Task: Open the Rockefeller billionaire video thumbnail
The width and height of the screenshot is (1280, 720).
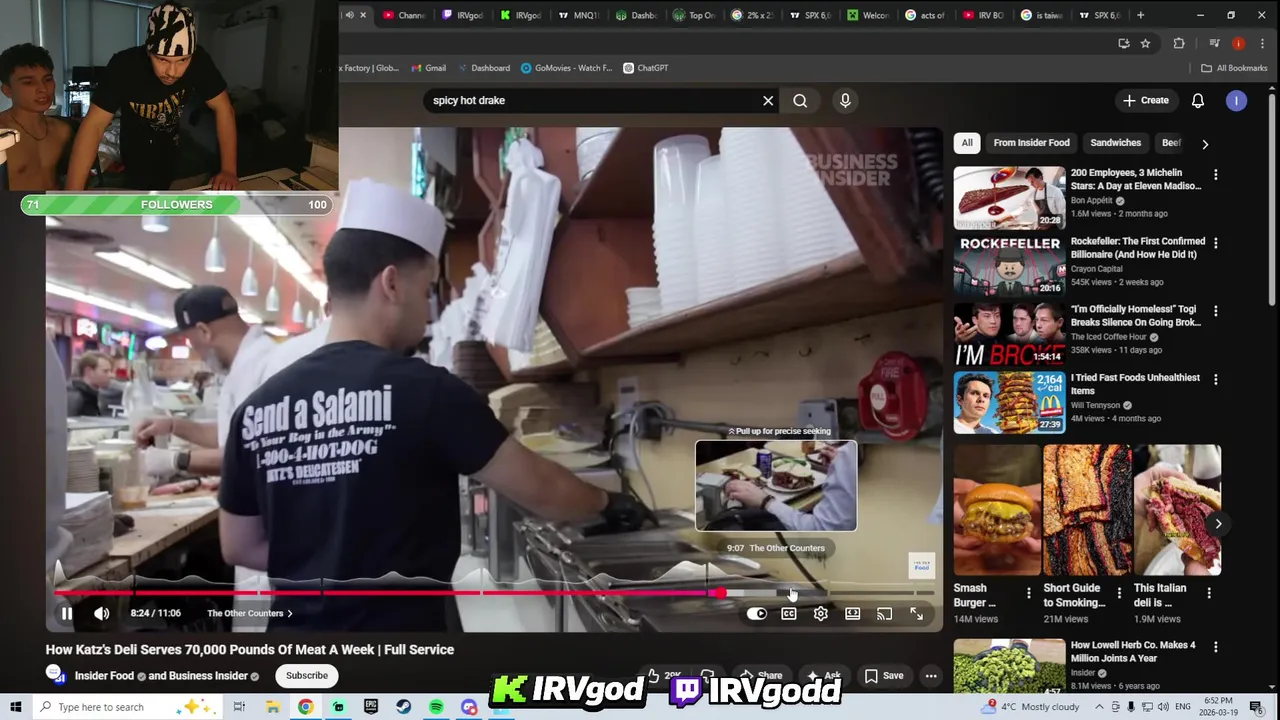Action: tap(1009, 265)
